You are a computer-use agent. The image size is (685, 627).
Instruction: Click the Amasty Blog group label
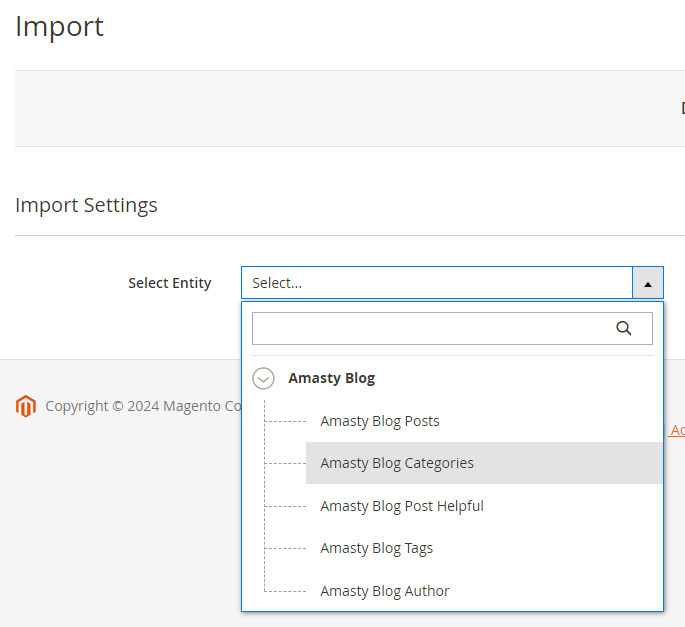(x=332, y=378)
